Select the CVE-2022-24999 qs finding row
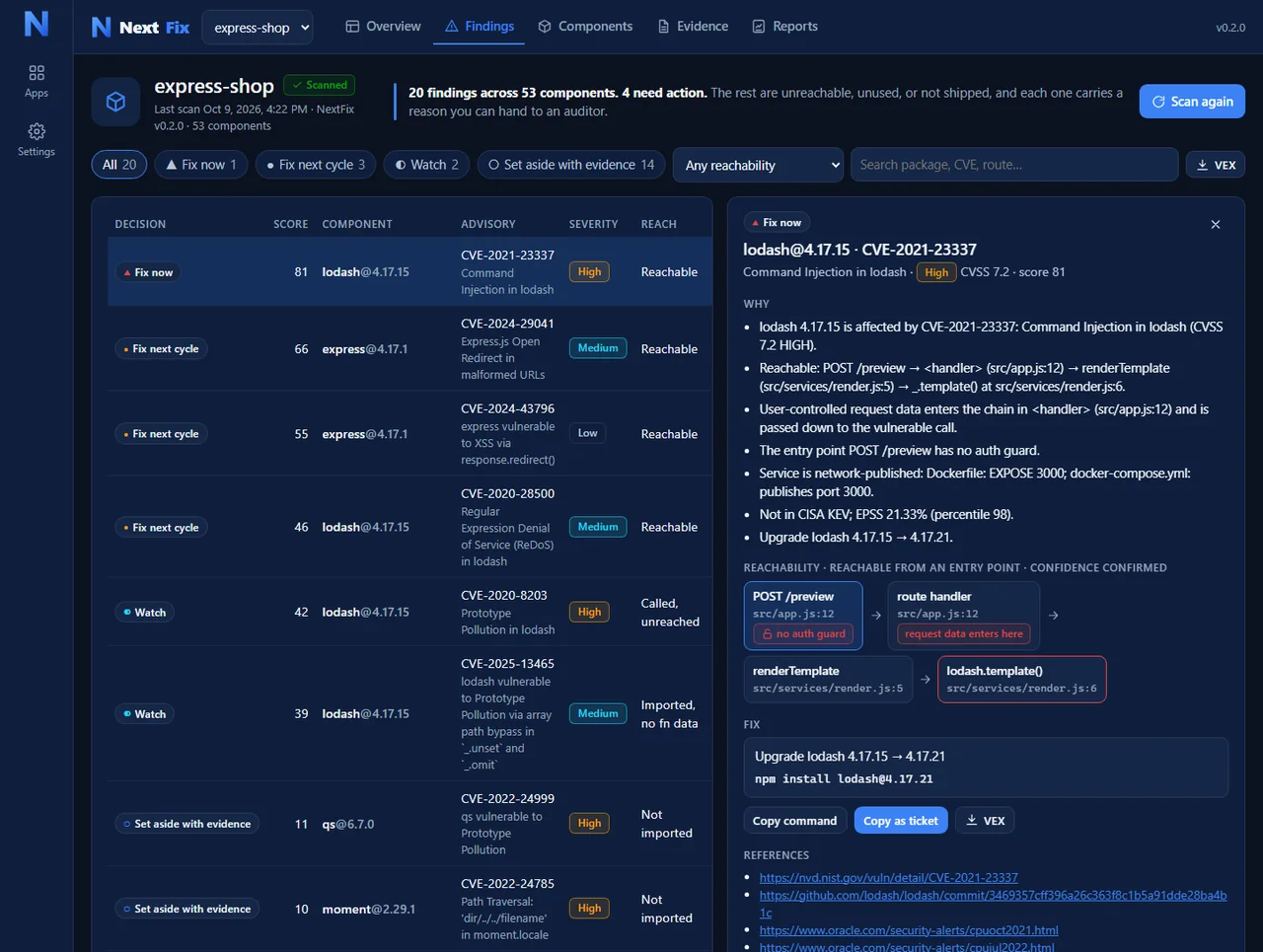The height and width of the screenshot is (952, 1263). click(x=409, y=824)
